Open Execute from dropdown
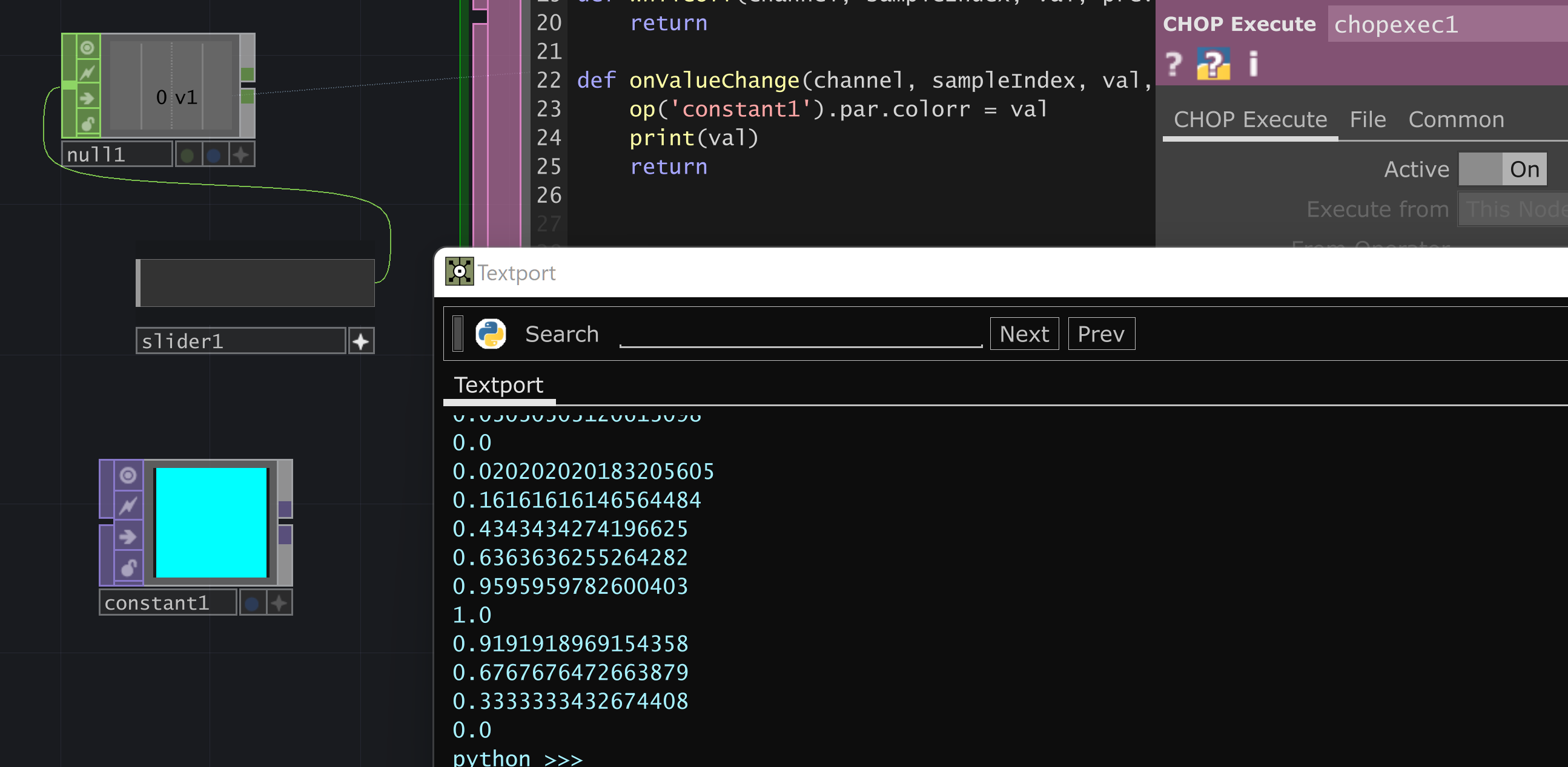 [x=1513, y=209]
